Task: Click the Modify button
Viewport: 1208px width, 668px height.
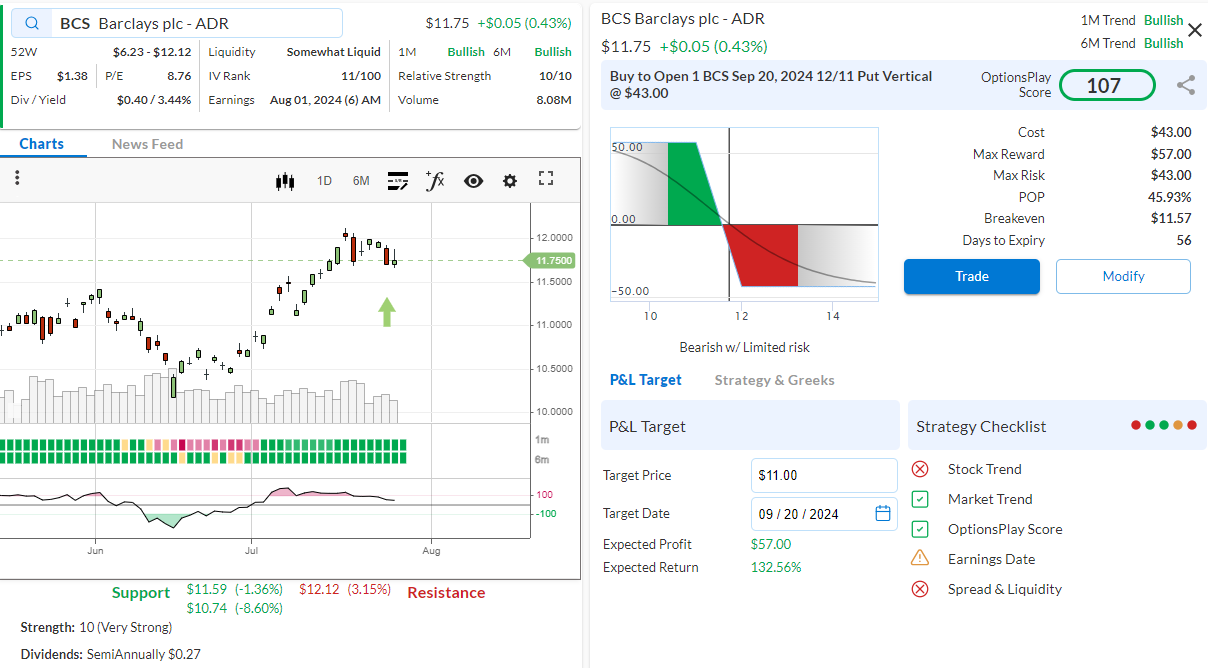Action: coord(1123,276)
